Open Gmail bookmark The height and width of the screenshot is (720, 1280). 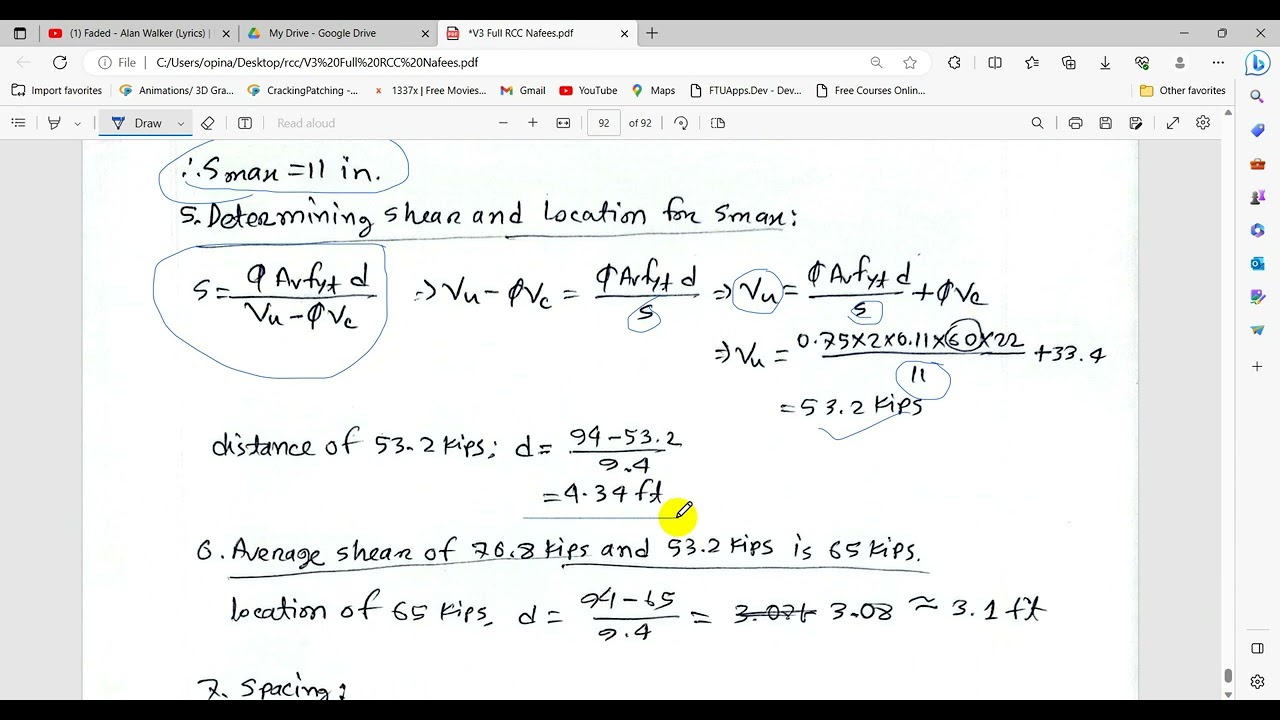523,90
